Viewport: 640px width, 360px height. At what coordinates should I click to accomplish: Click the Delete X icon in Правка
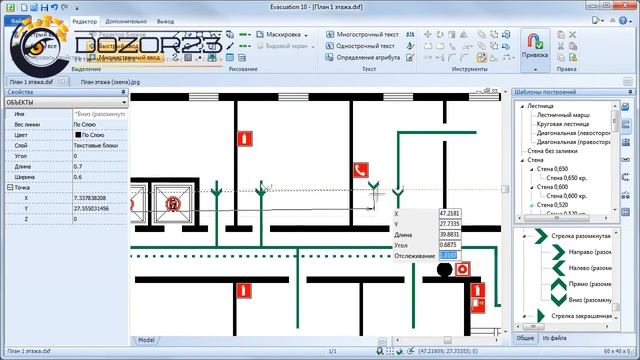(x=573, y=35)
